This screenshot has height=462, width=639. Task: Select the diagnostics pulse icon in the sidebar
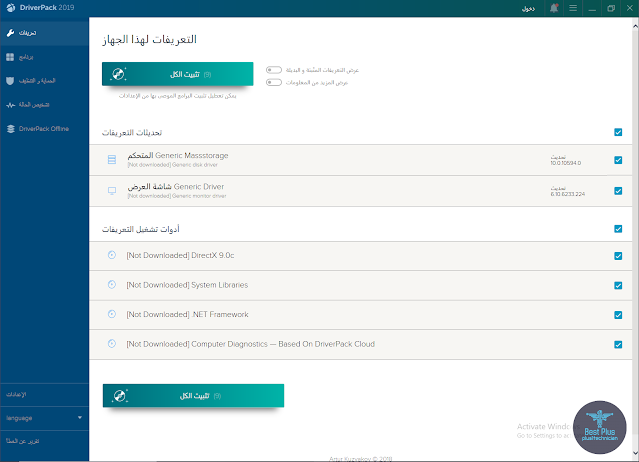coord(10,105)
